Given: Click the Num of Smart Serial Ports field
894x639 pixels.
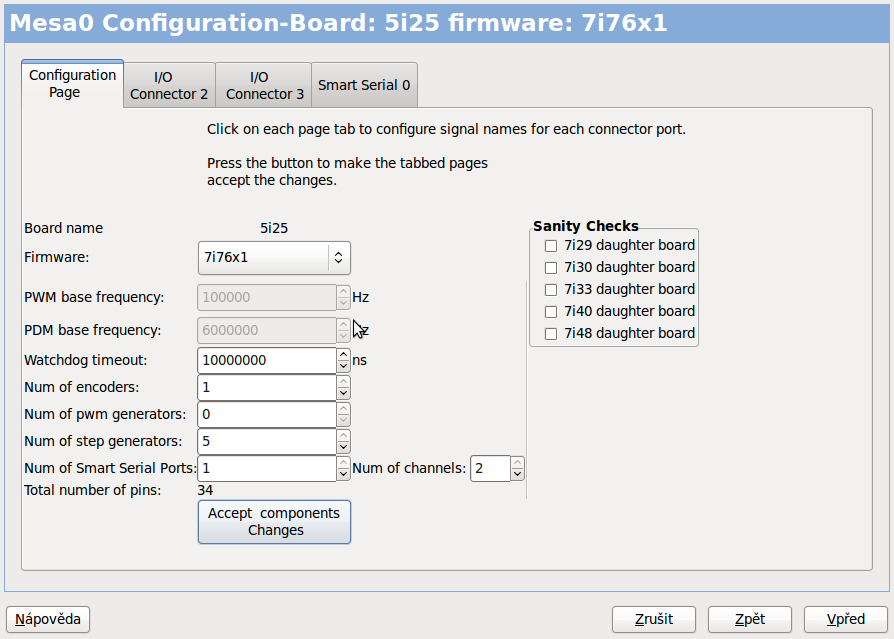Looking at the screenshot, I should coord(267,468).
